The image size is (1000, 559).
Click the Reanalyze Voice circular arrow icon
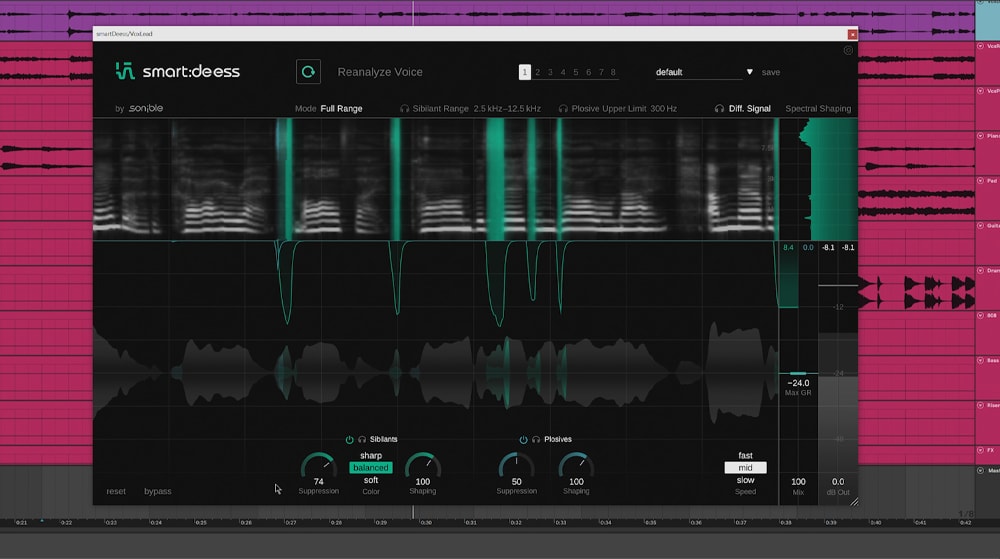[308, 72]
